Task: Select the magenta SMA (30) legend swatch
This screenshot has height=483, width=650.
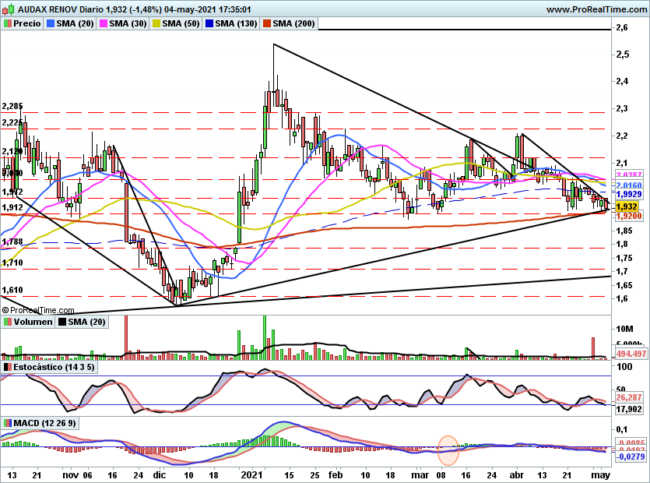Action: point(104,24)
